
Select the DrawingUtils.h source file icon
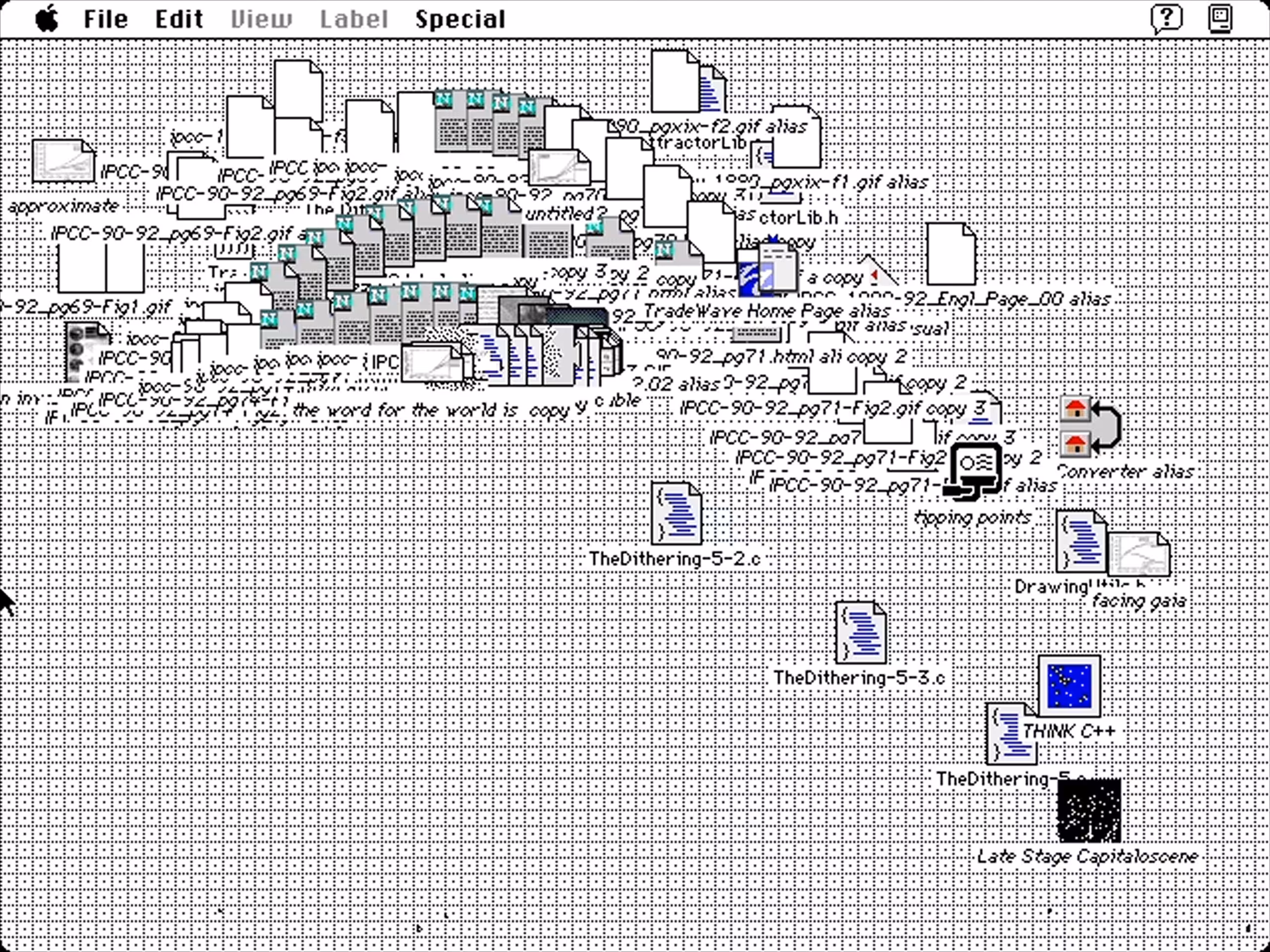click(x=1081, y=542)
